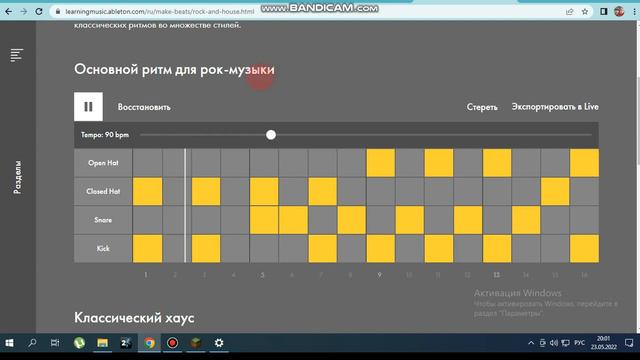The image size is (640, 360).
Task: Pause the rock beat playback
Action: (x=88, y=107)
